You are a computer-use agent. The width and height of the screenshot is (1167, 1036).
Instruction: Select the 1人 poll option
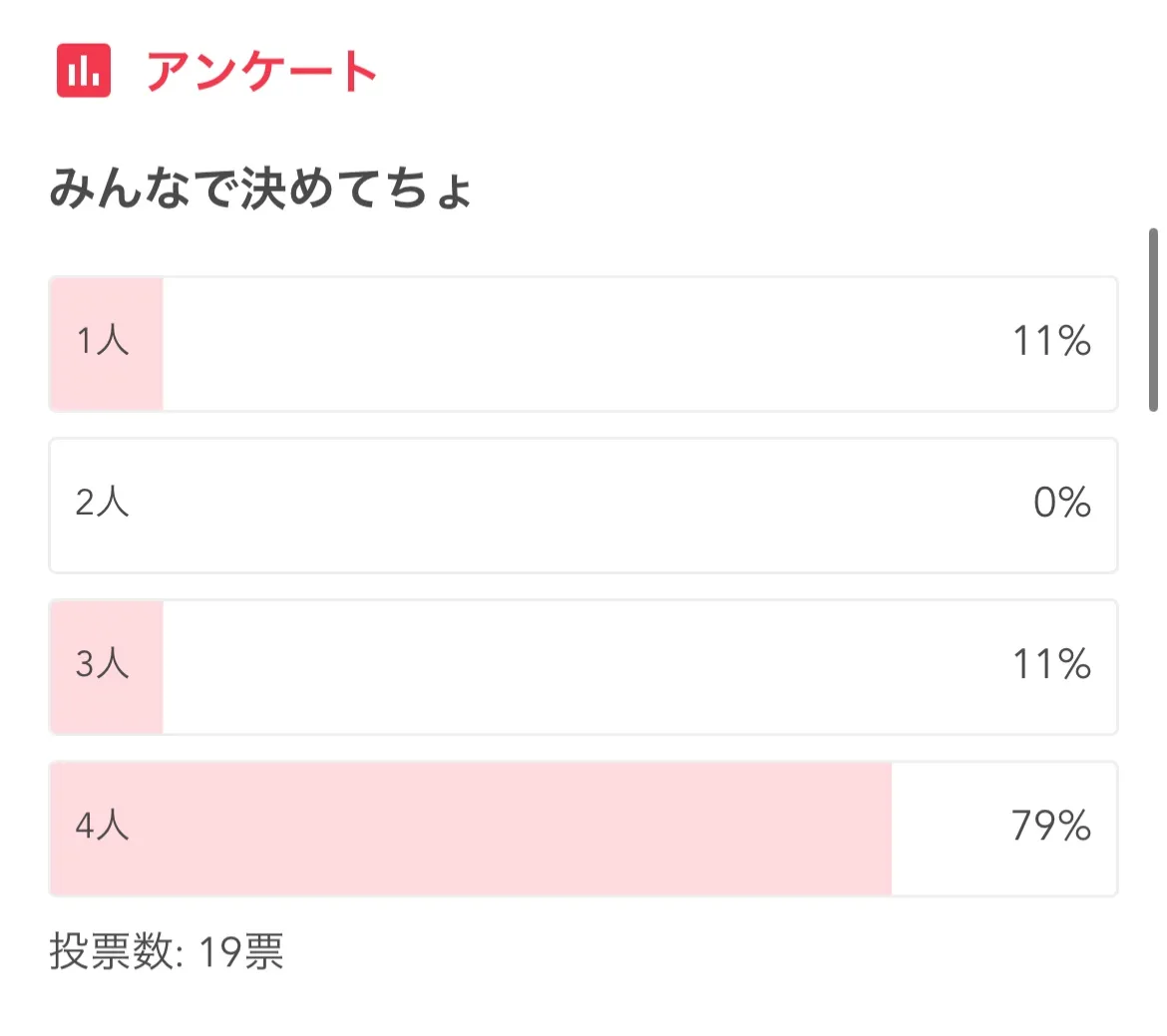(103, 341)
